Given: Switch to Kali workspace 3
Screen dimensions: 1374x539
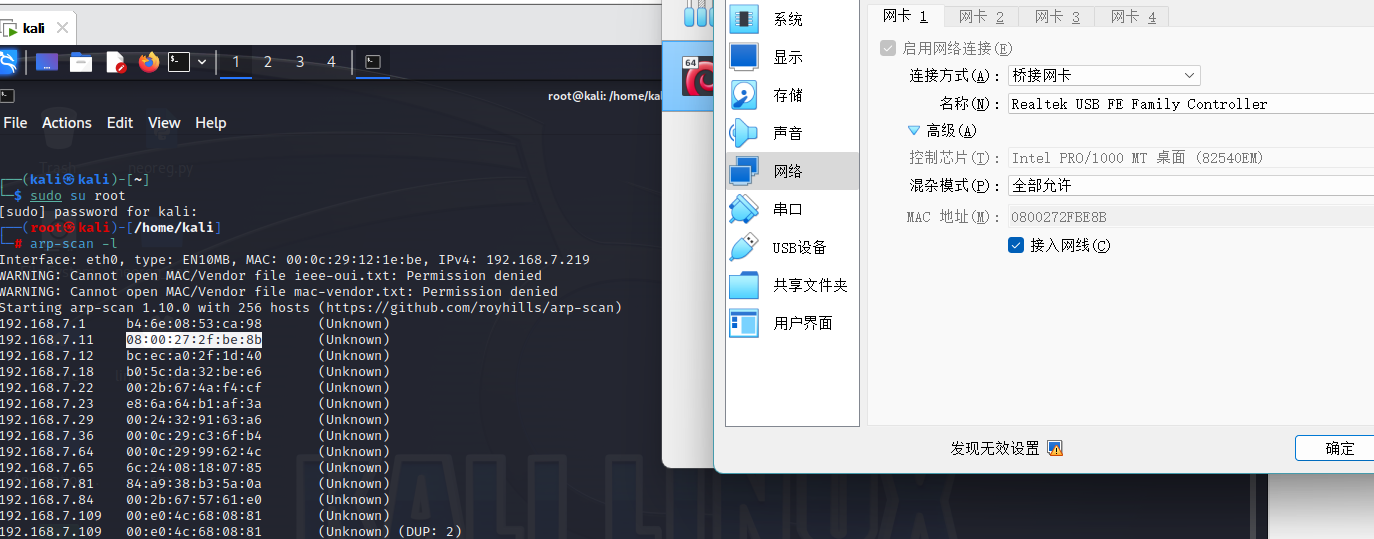Looking at the screenshot, I should 300,62.
